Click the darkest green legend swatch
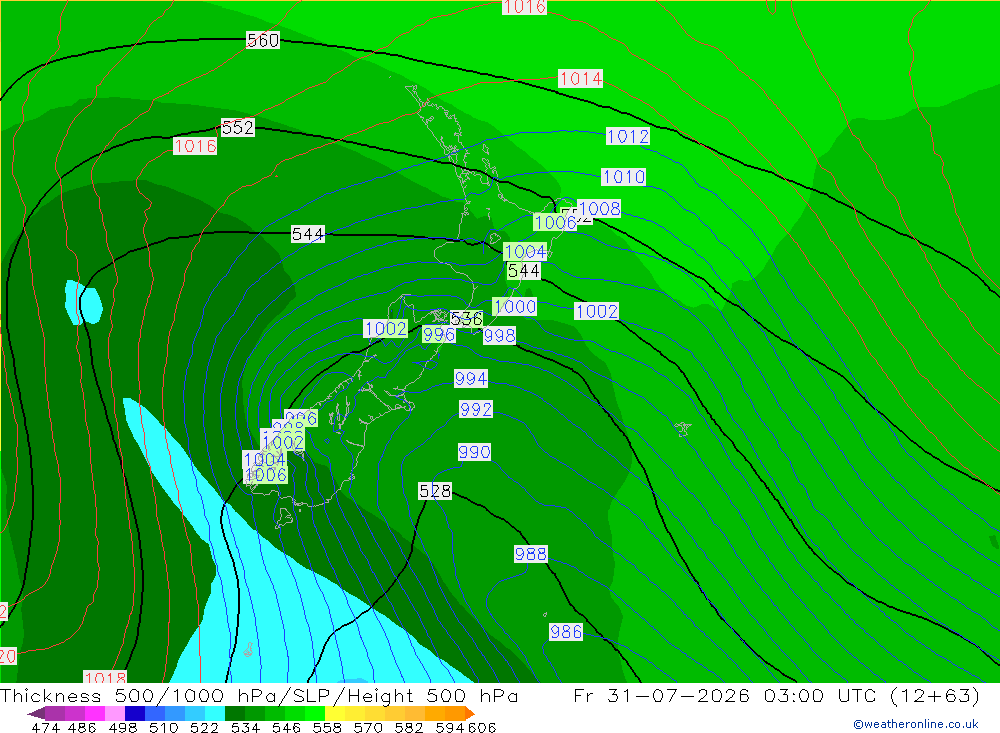 click(235, 713)
